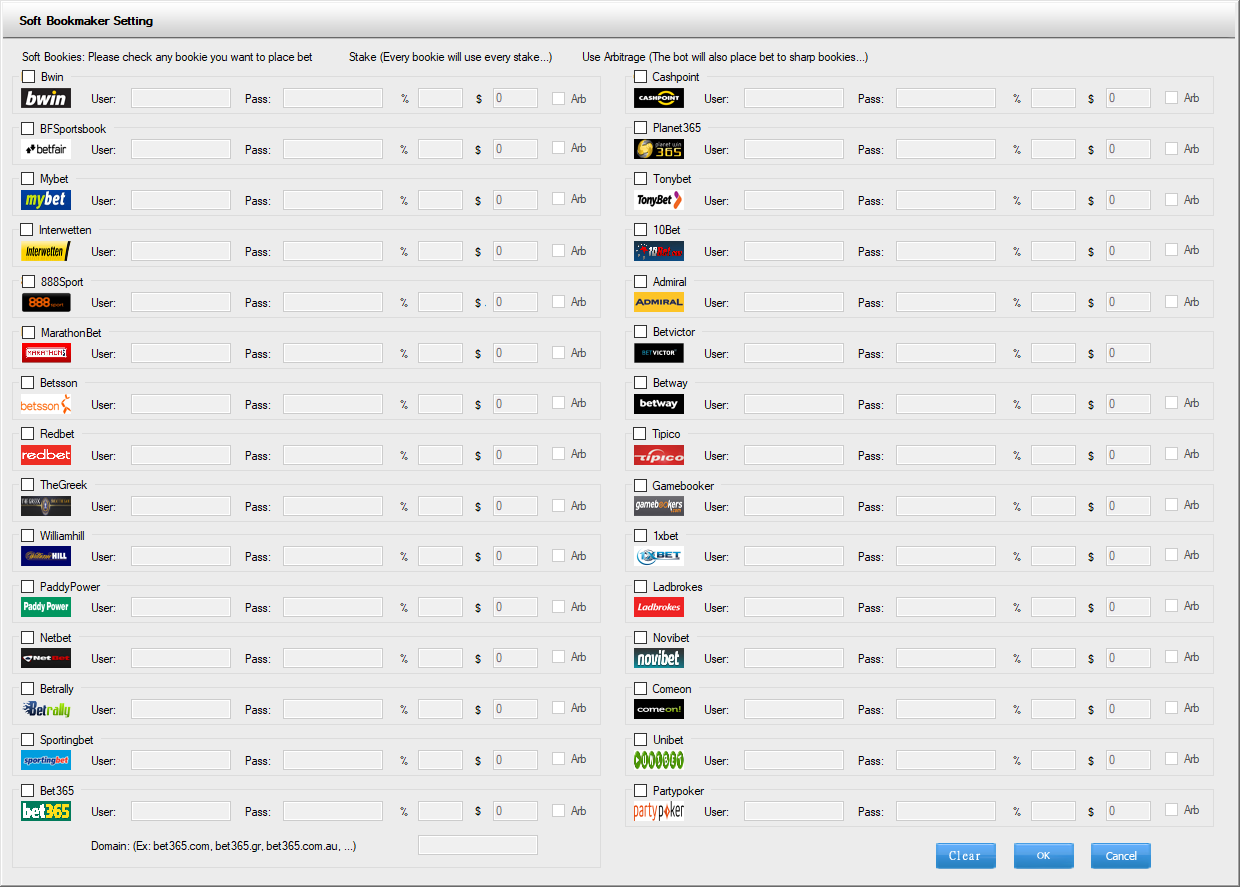
Task: Click the TonyBet logo
Action: pyautogui.click(x=659, y=200)
